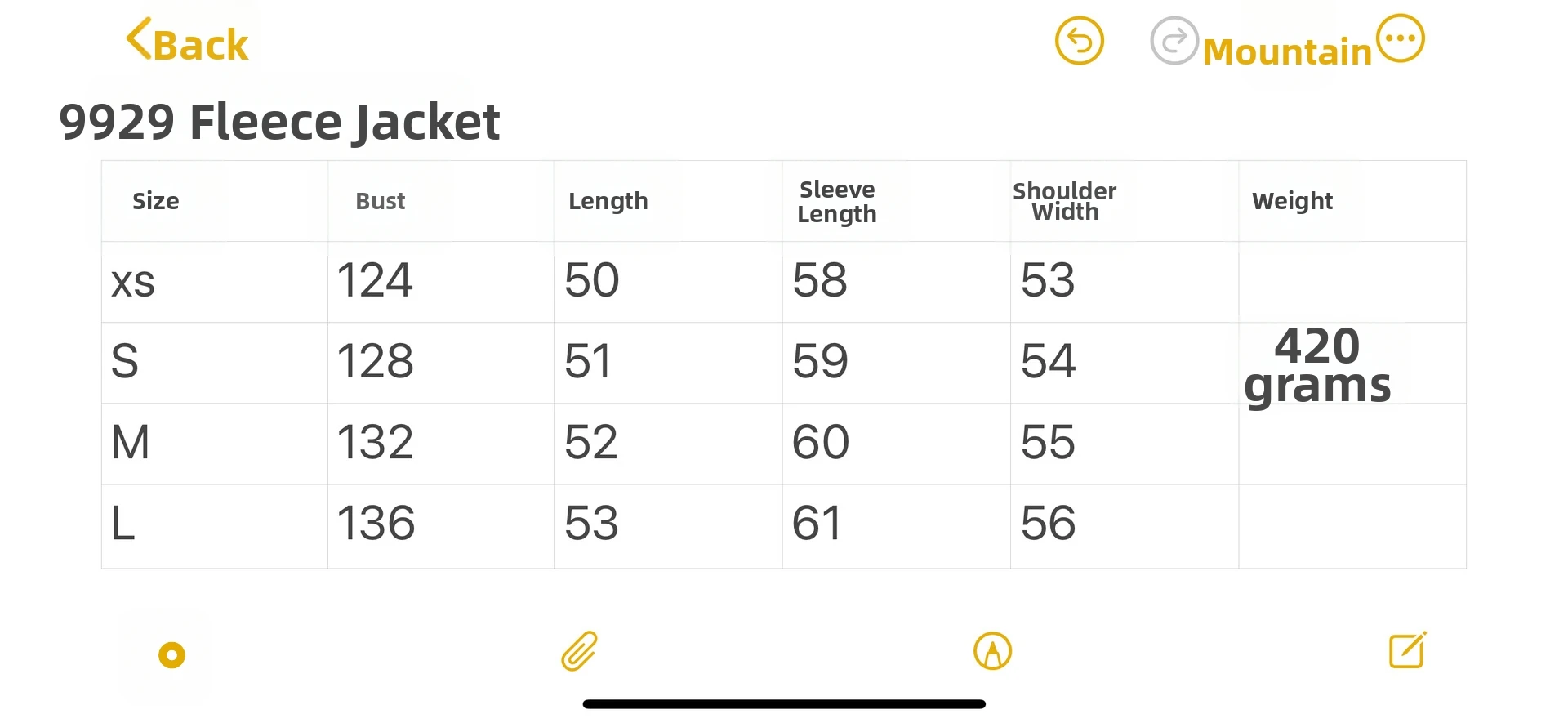Click the Shoulder Width header cell
This screenshot has width=1568, height=723.
click(1124, 201)
